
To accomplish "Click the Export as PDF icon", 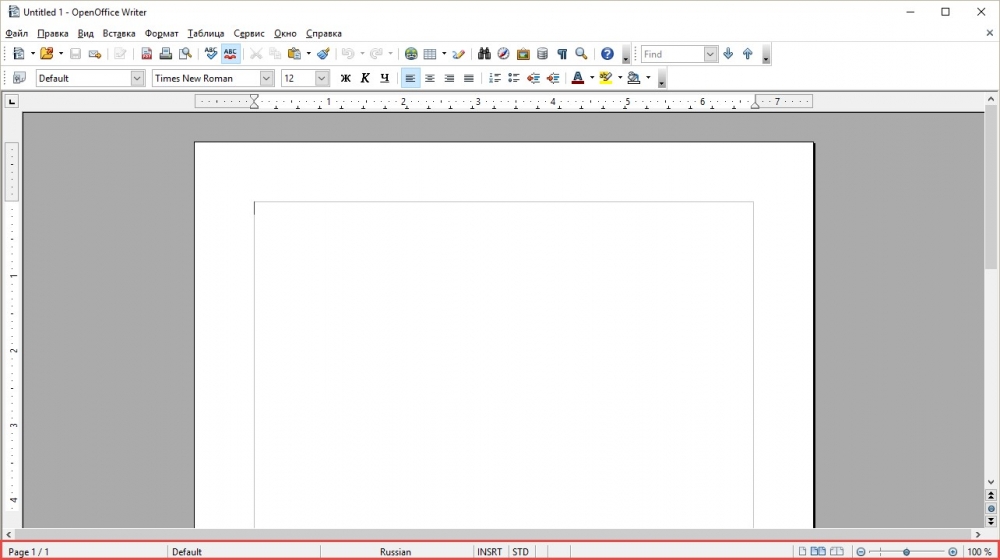I will [x=147, y=54].
